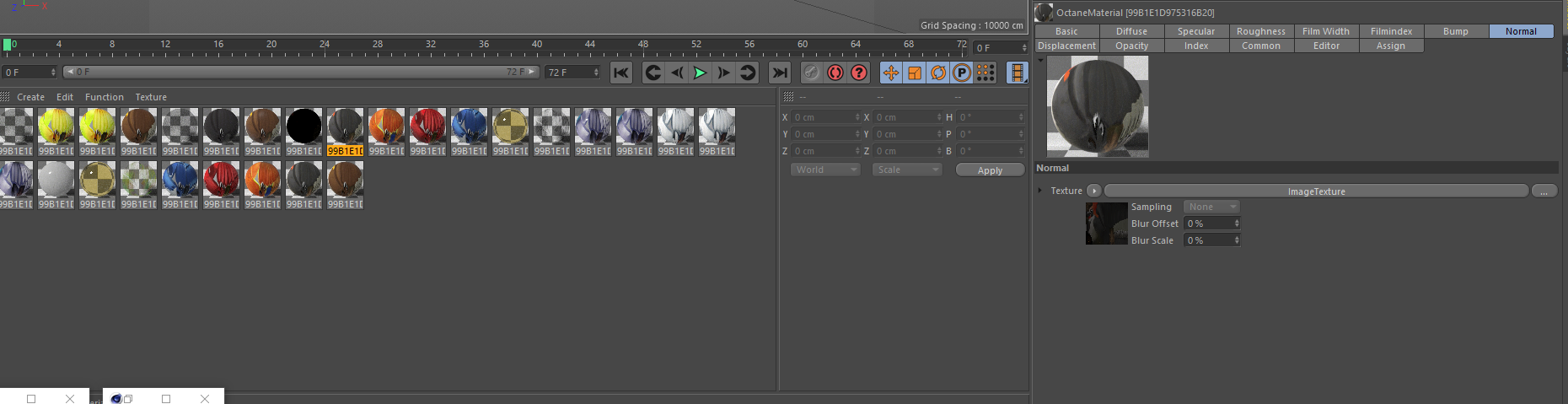Switch to the Roughness tab

1261,31
